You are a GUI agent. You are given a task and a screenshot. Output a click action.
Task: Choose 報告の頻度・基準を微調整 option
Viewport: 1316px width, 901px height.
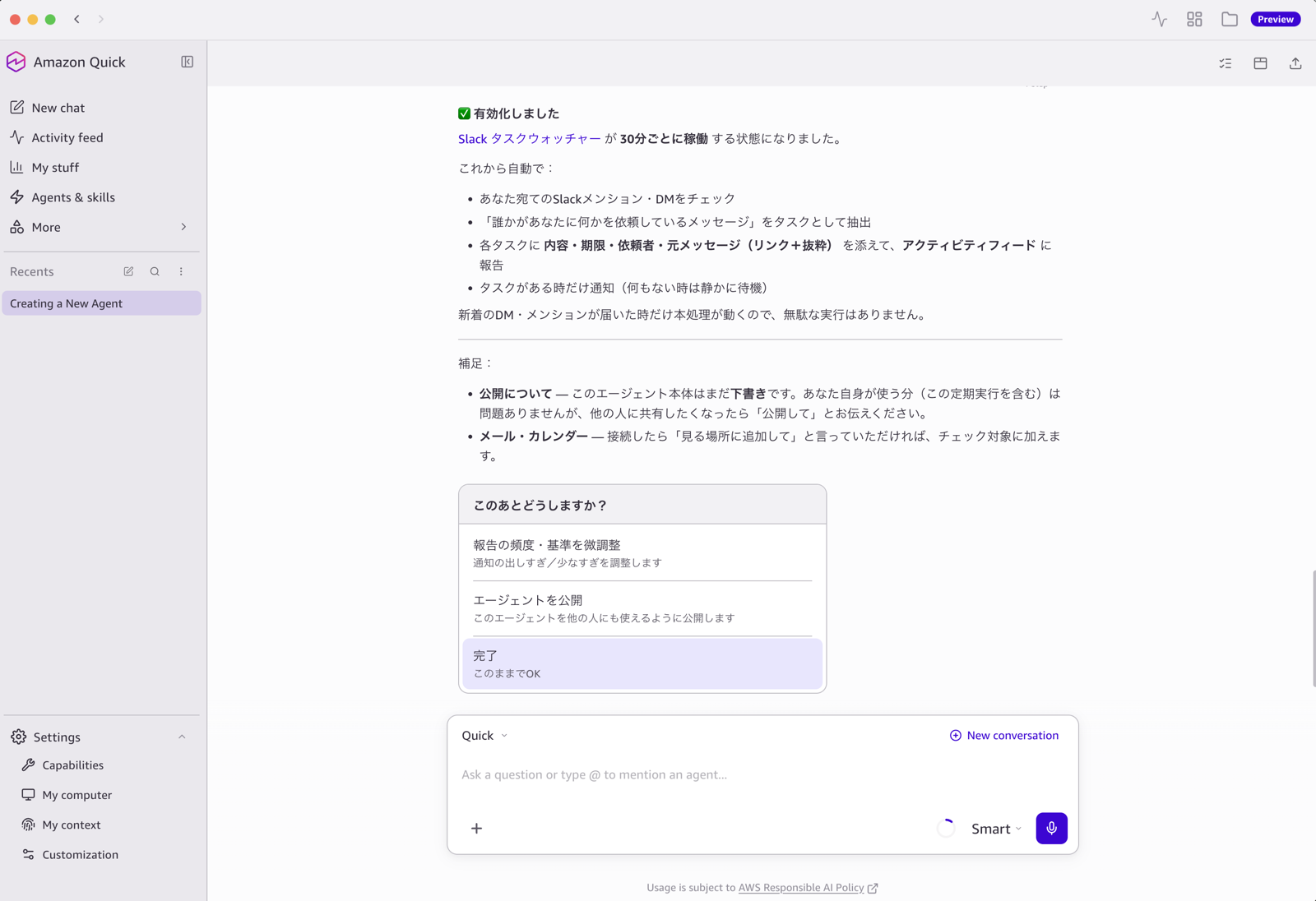pyautogui.click(x=642, y=553)
